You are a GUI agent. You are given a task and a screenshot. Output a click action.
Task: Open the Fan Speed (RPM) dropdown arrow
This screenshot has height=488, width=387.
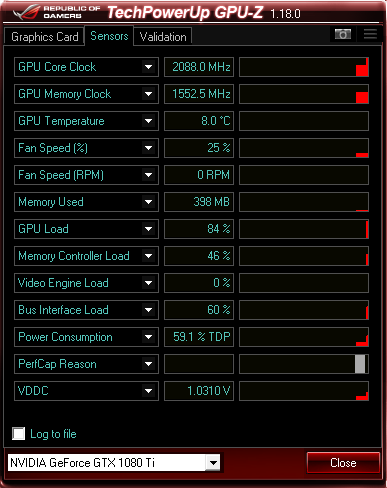click(x=148, y=175)
